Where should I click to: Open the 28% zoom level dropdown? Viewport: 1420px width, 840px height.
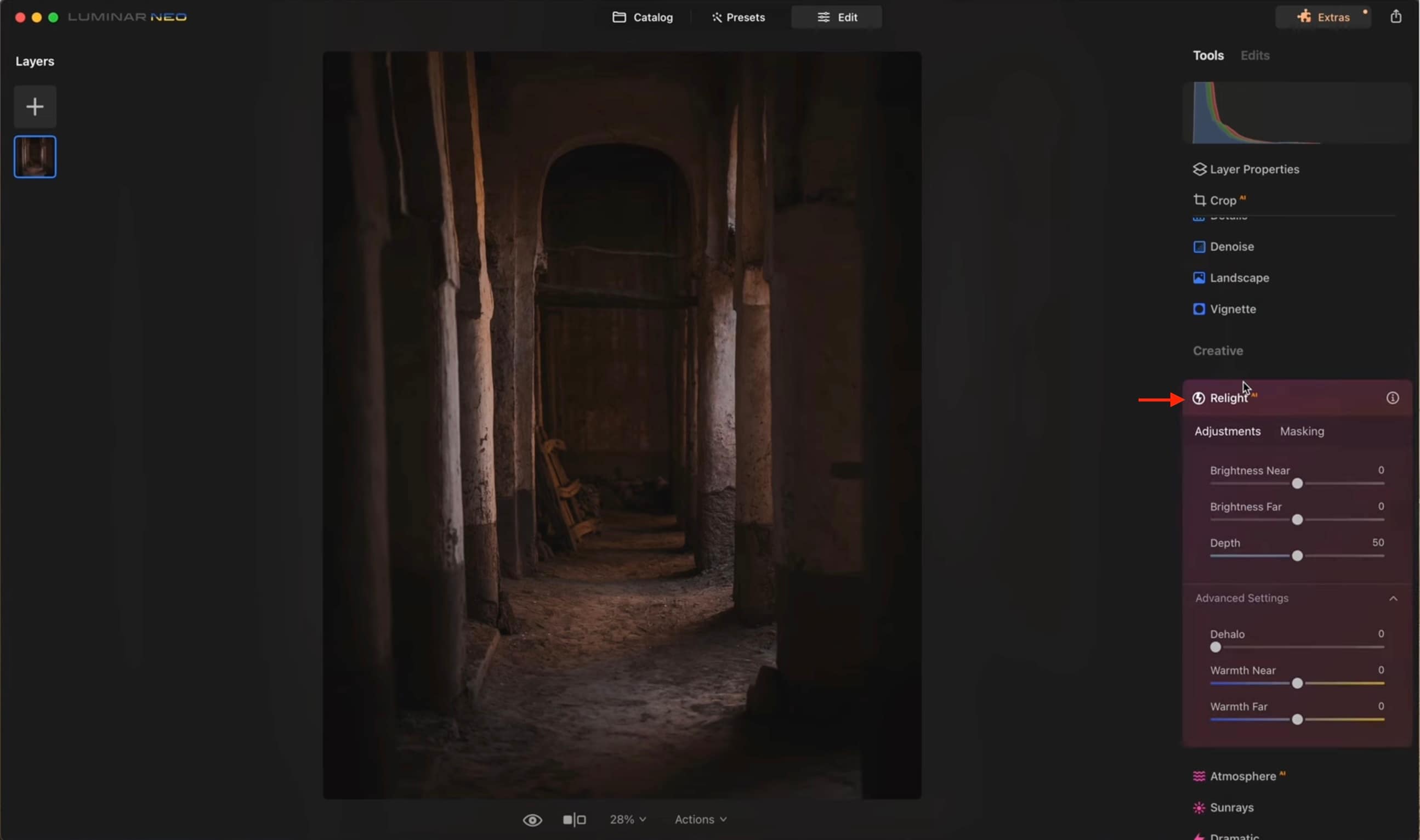tap(627, 819)
